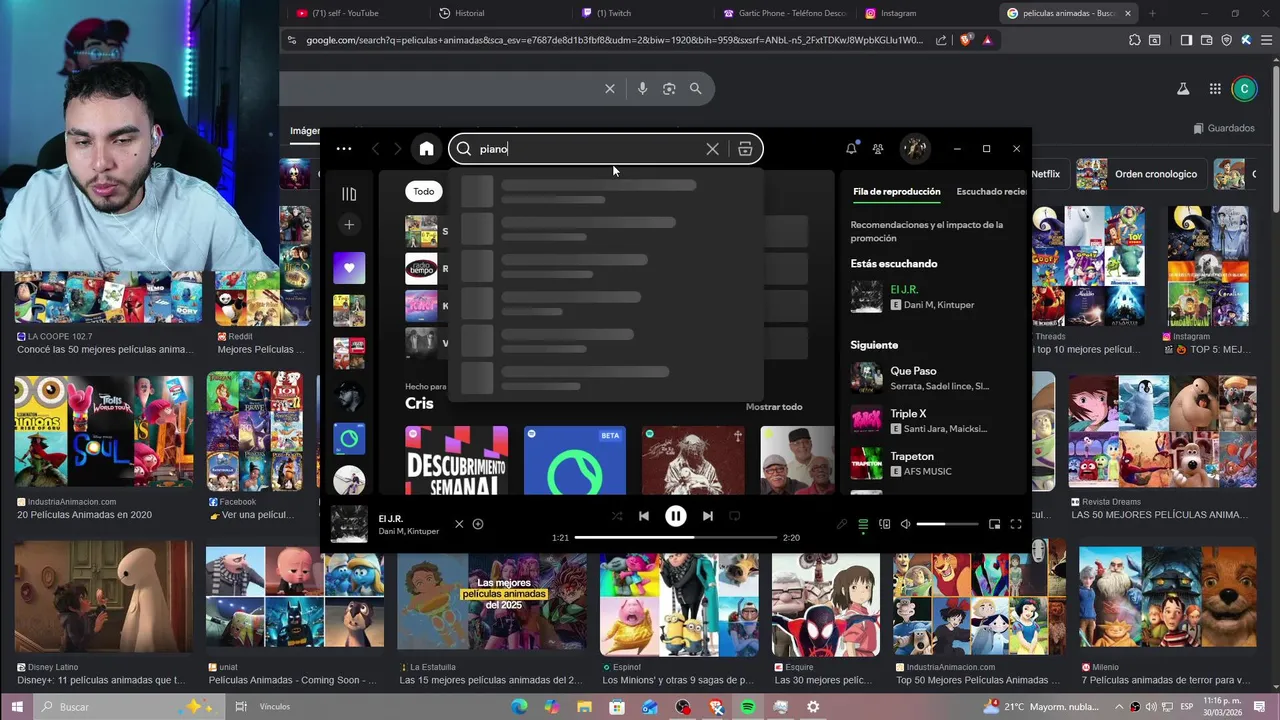Click Brave Shields lion icon

(x=966, y=40)
